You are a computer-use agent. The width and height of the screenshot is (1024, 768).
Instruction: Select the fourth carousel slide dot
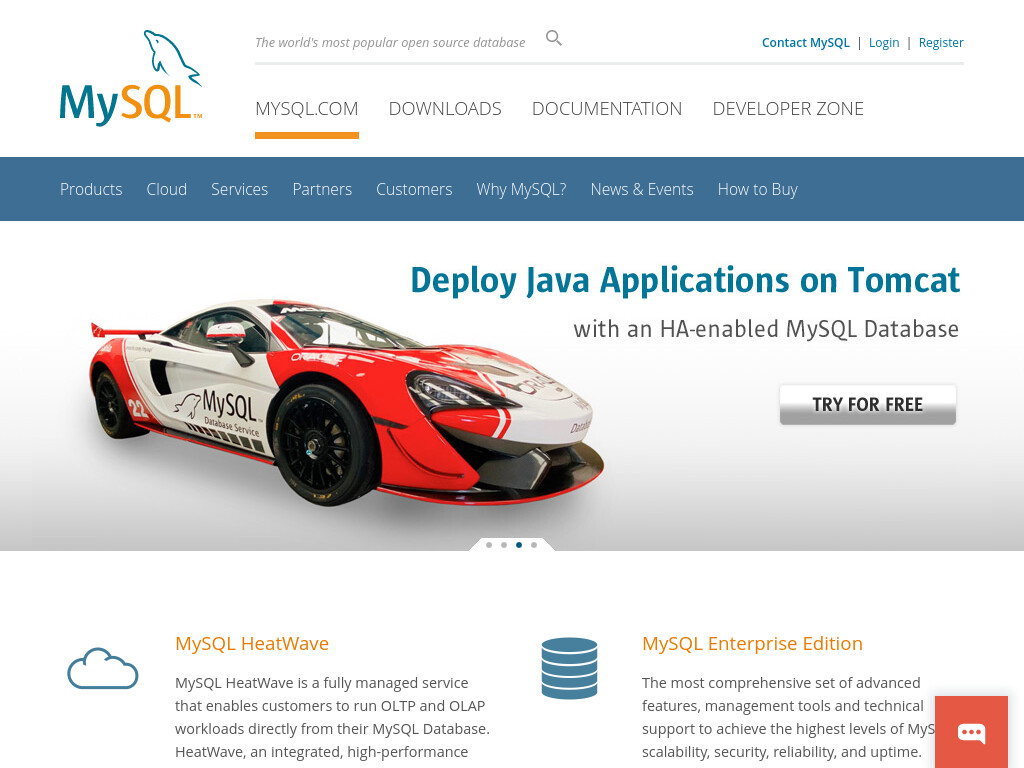pos(534,545)
